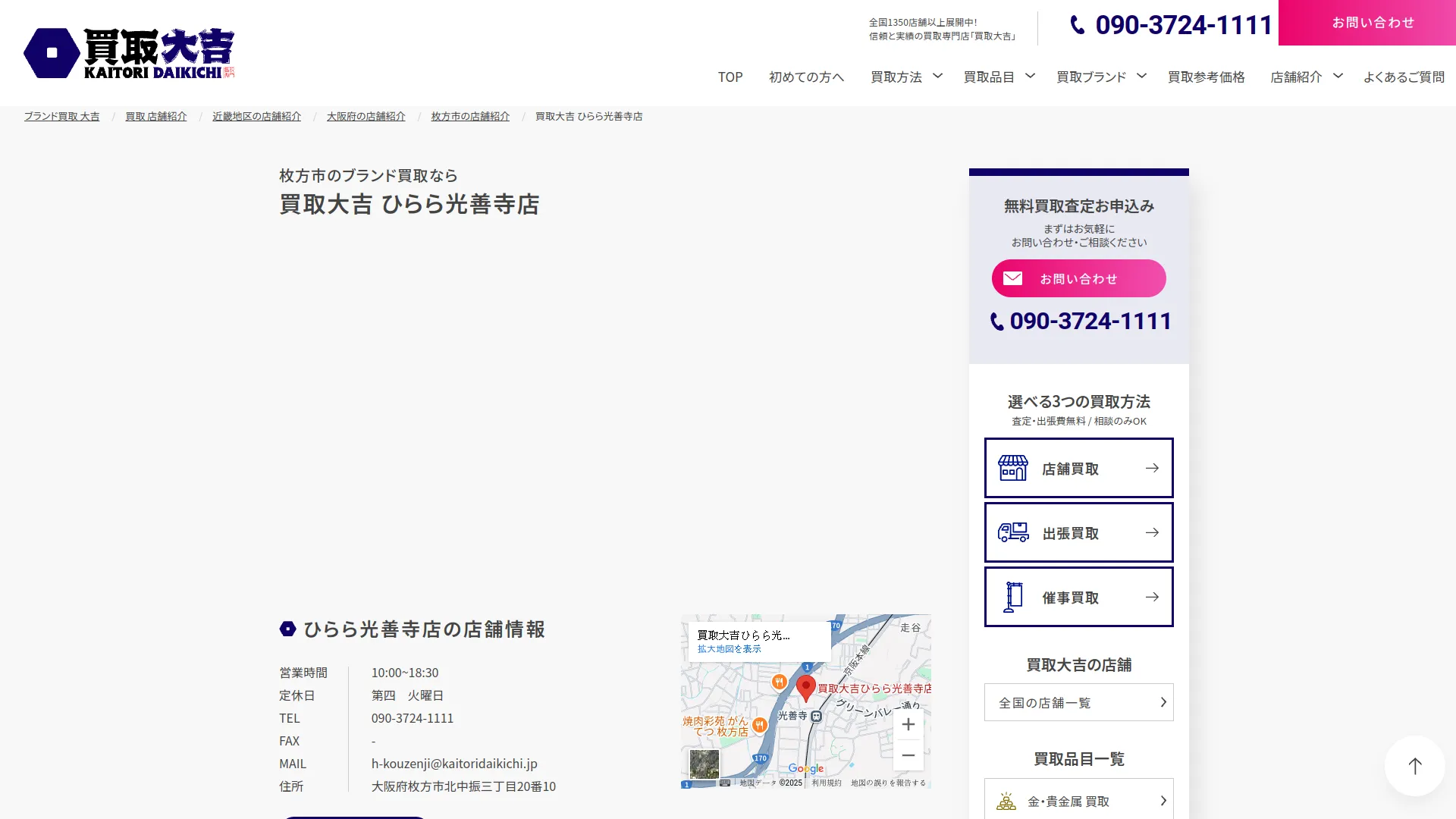Open 買取ブランド menu item
The width and height of the screenshot is (1456, 819).
click(x=1091, y=77)
